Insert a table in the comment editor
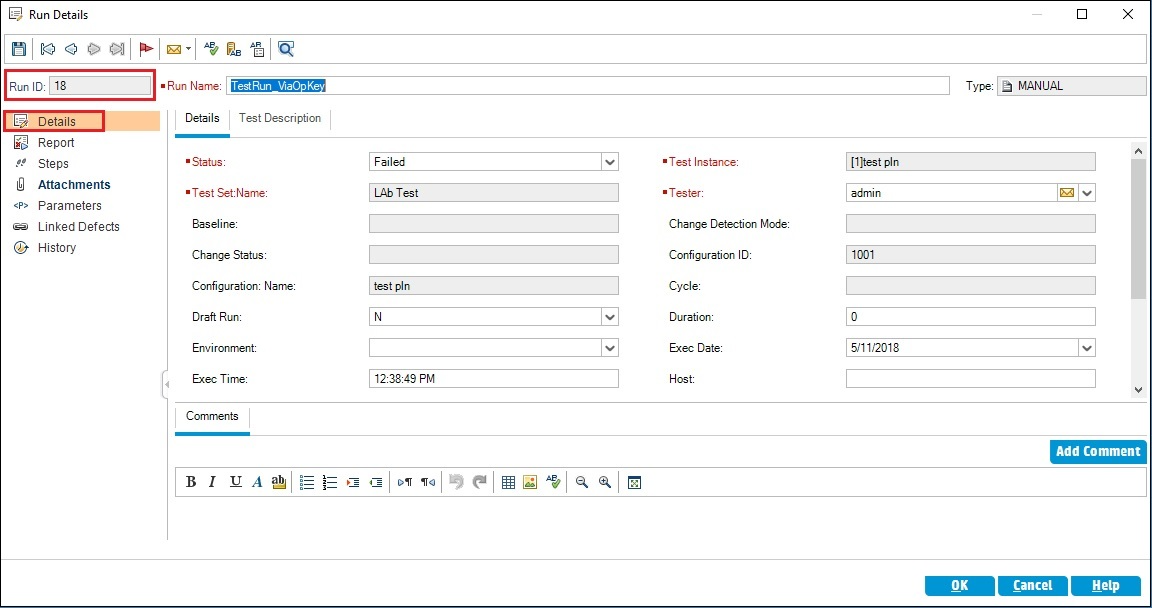The image size is (1152, 608). pyautogui.click(x=508, y=482)
